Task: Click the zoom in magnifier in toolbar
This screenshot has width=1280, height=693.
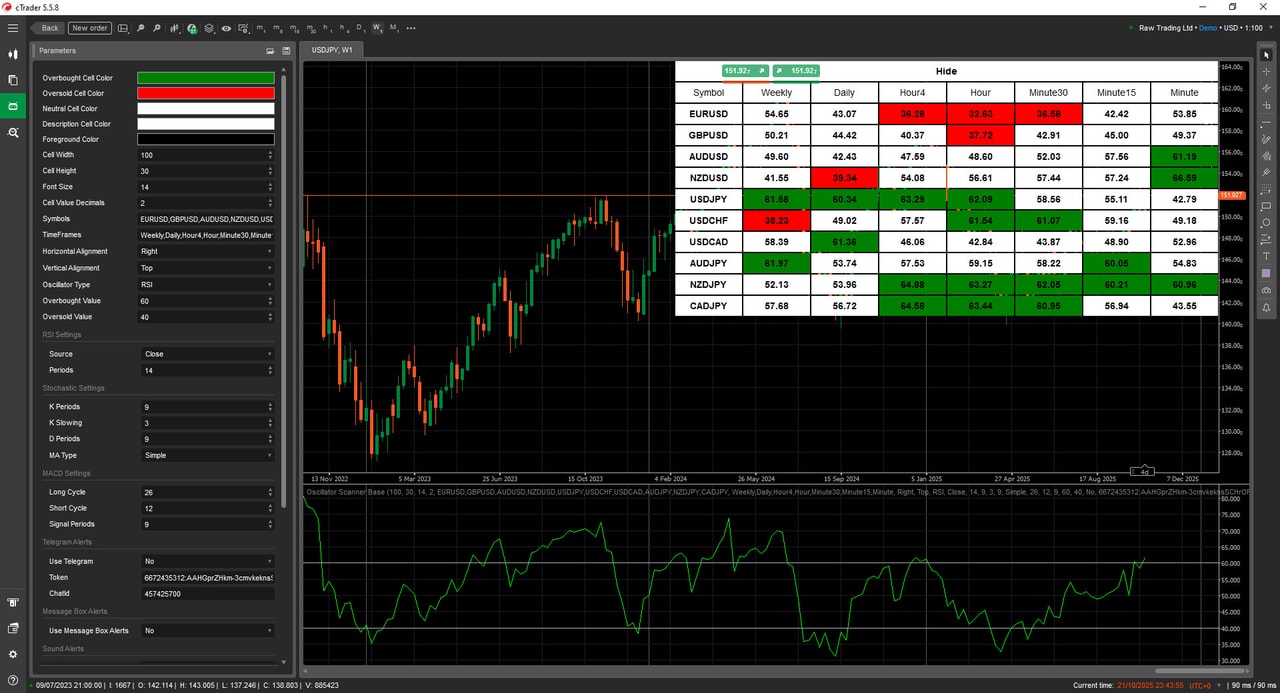Action: (x=140, y=28)
